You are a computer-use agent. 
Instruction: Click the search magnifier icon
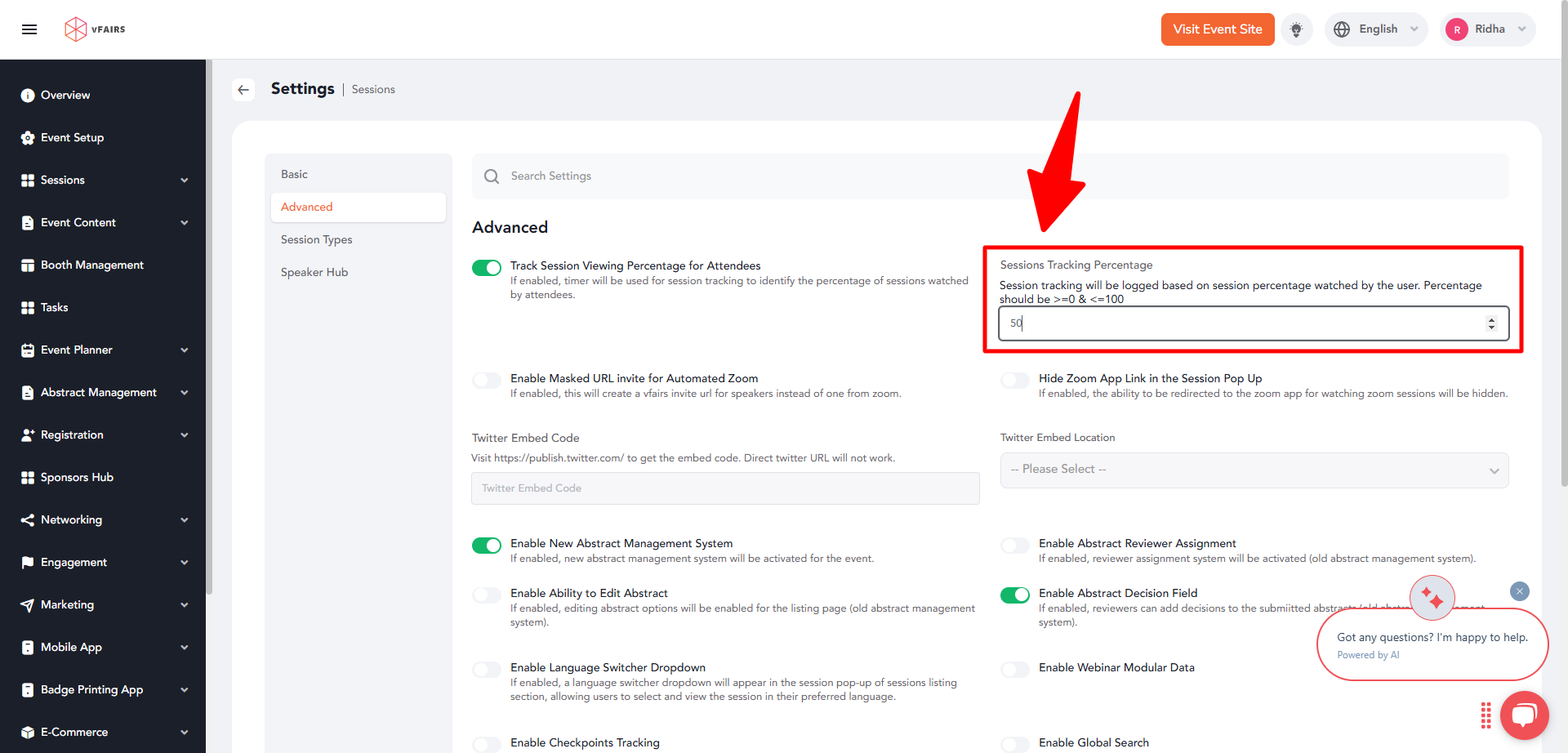pyautogui.click(x=492, y=176)
